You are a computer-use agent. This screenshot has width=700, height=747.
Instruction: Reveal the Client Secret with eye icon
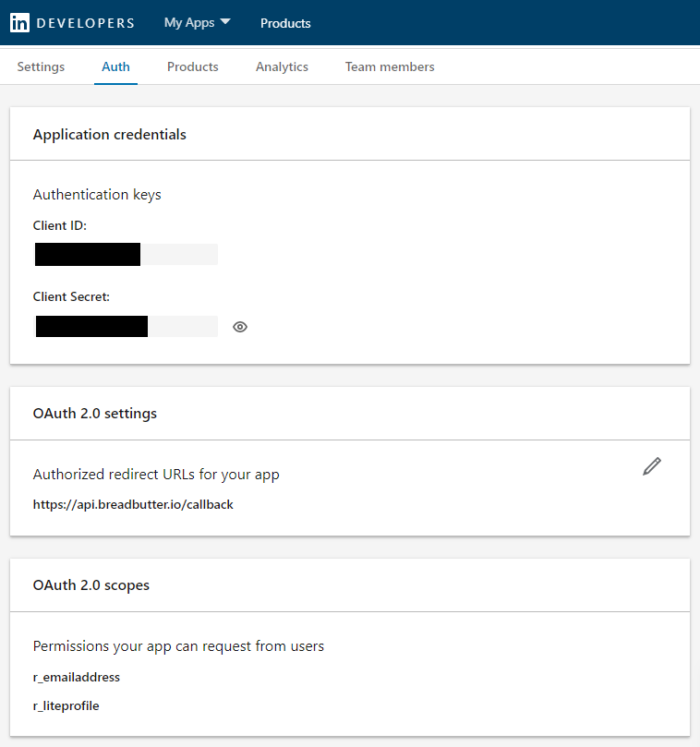click(240, 327)
